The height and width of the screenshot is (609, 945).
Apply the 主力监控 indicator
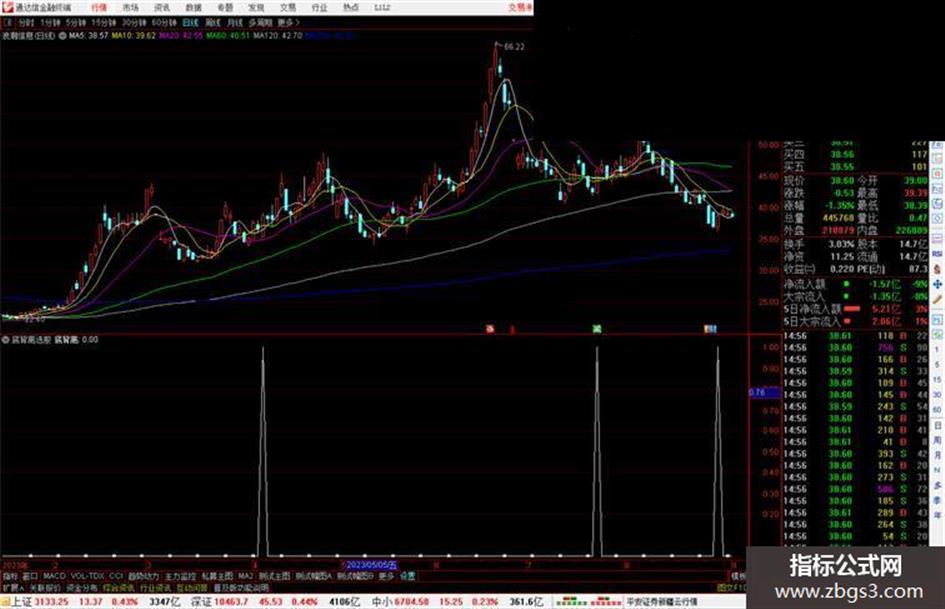(x=180, y=576)
